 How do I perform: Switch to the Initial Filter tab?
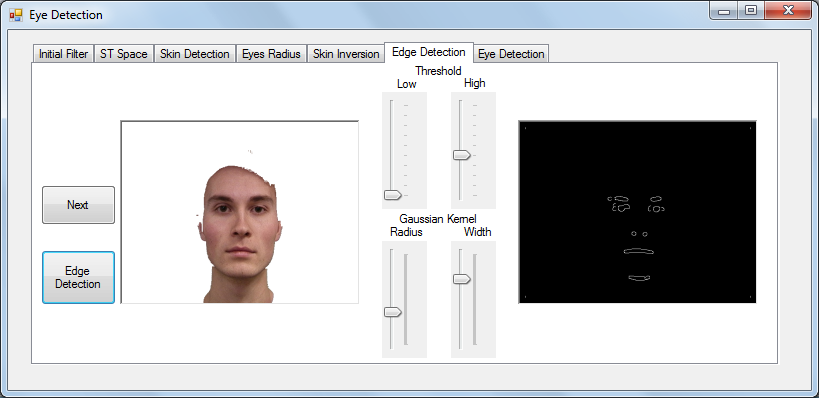click(63, 54)
